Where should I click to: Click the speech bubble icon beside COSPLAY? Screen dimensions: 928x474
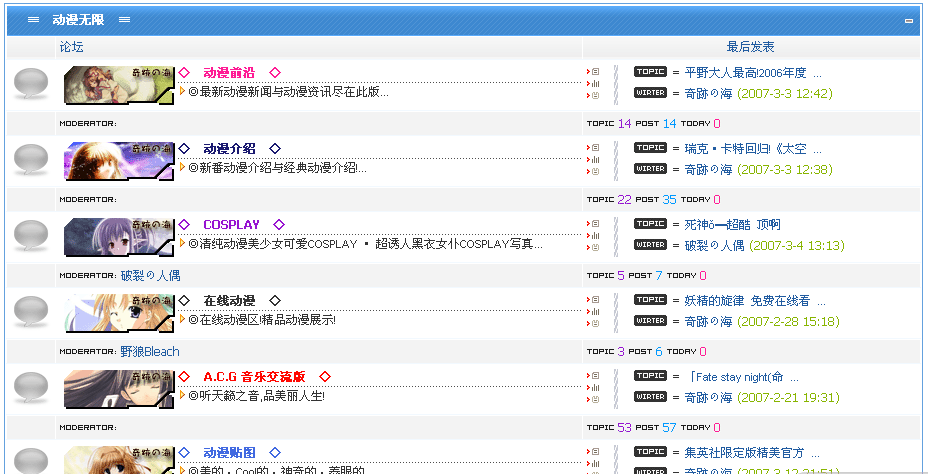[31, 236]
